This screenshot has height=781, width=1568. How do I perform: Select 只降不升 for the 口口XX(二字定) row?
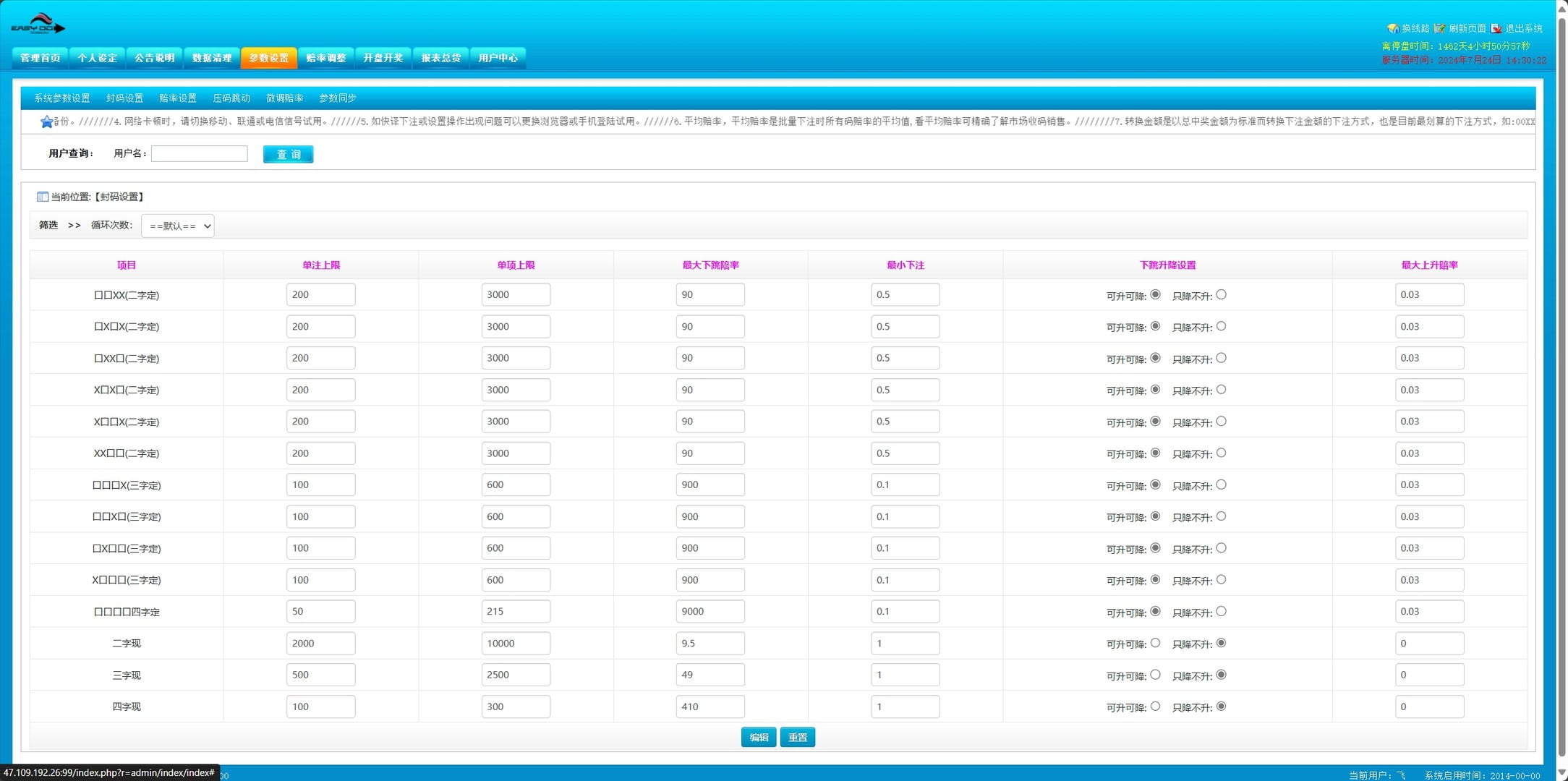1221,294
